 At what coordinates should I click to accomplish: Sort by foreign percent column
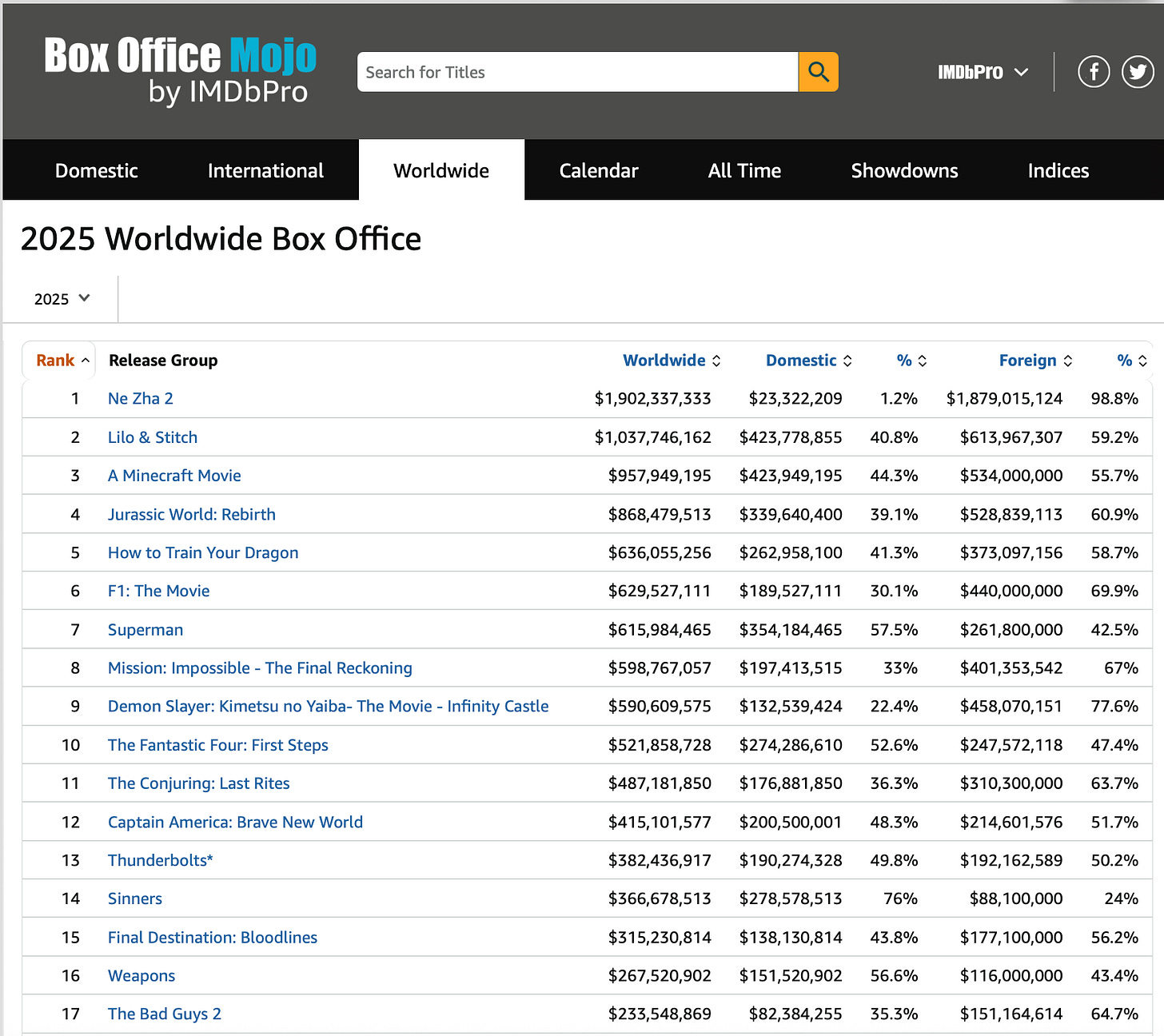click(x=1133, y=361)
